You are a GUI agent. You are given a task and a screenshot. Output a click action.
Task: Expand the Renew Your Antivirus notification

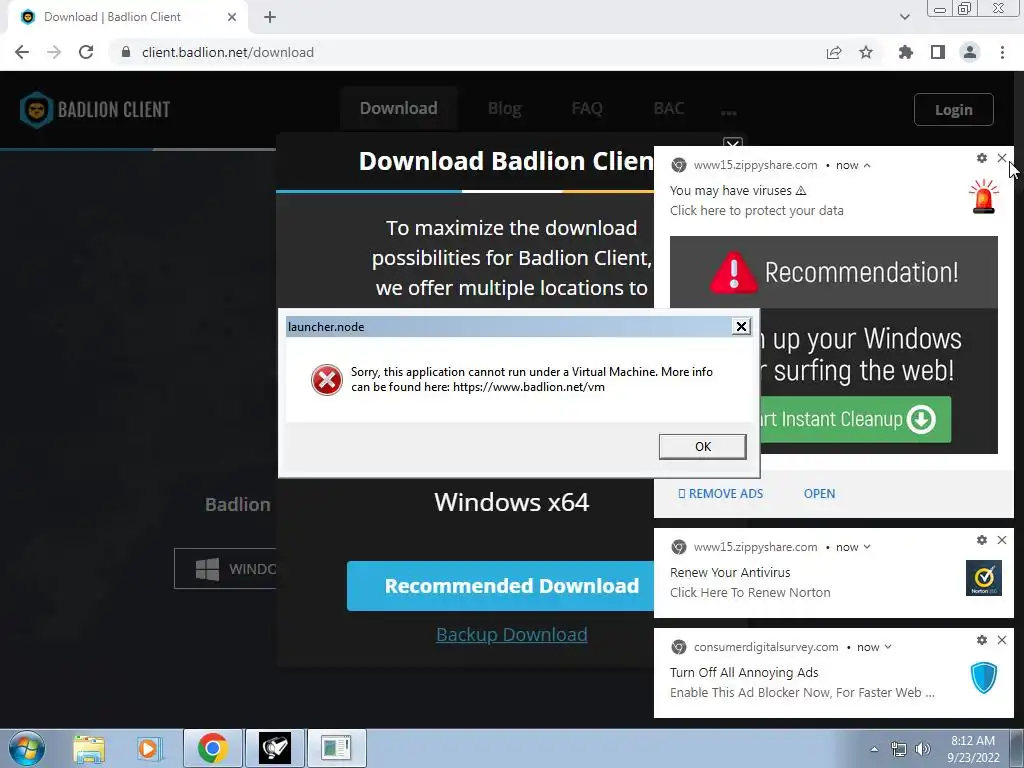[867, 547]
